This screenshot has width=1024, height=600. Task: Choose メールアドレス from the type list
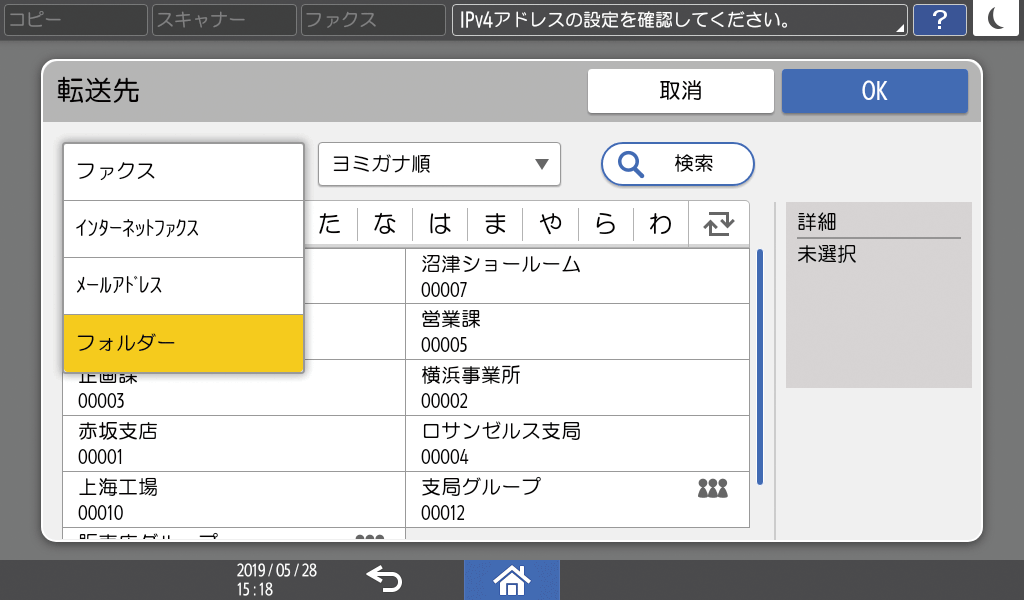[x=183, y=286]
